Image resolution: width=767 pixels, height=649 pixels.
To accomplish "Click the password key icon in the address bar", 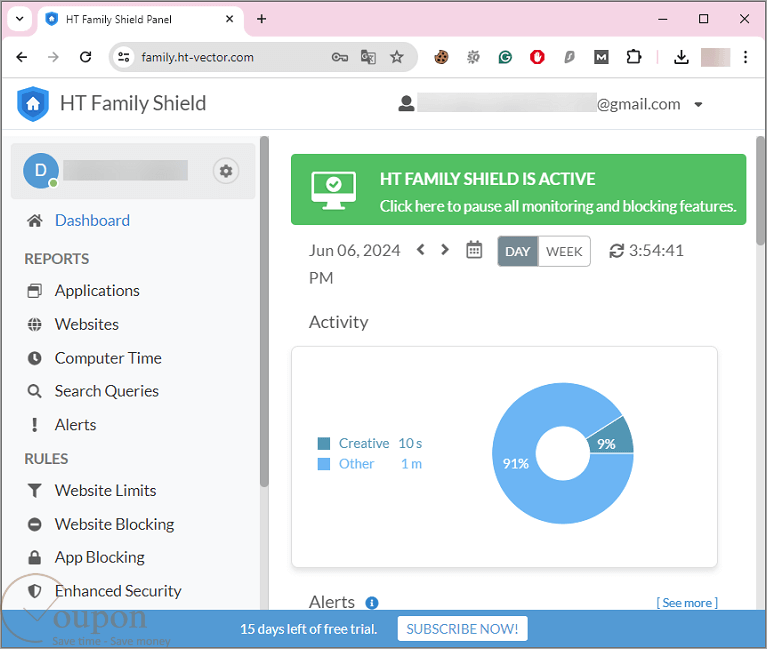I will point(339,57).
